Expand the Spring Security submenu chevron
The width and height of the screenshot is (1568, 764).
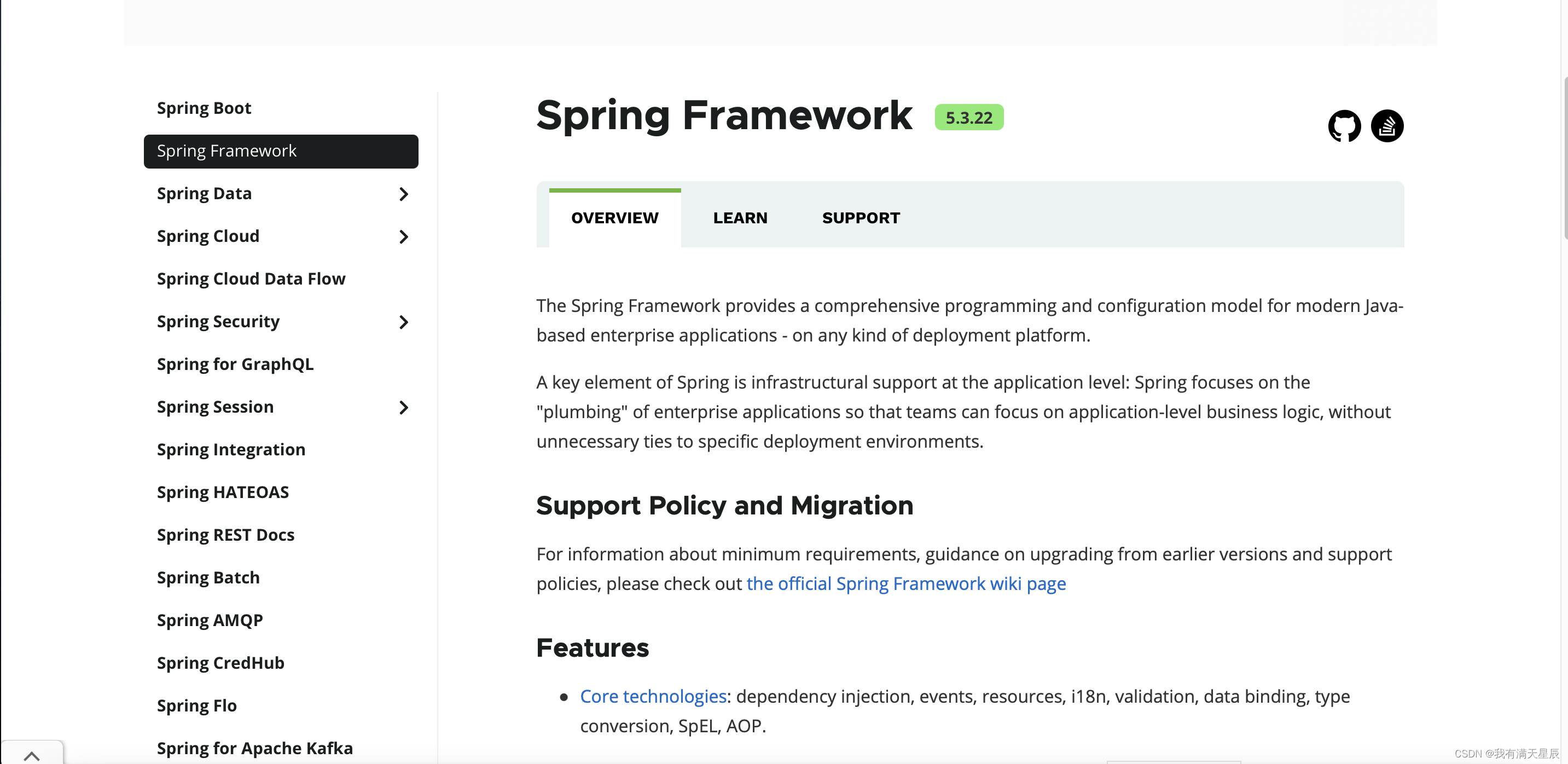(403, 322)
